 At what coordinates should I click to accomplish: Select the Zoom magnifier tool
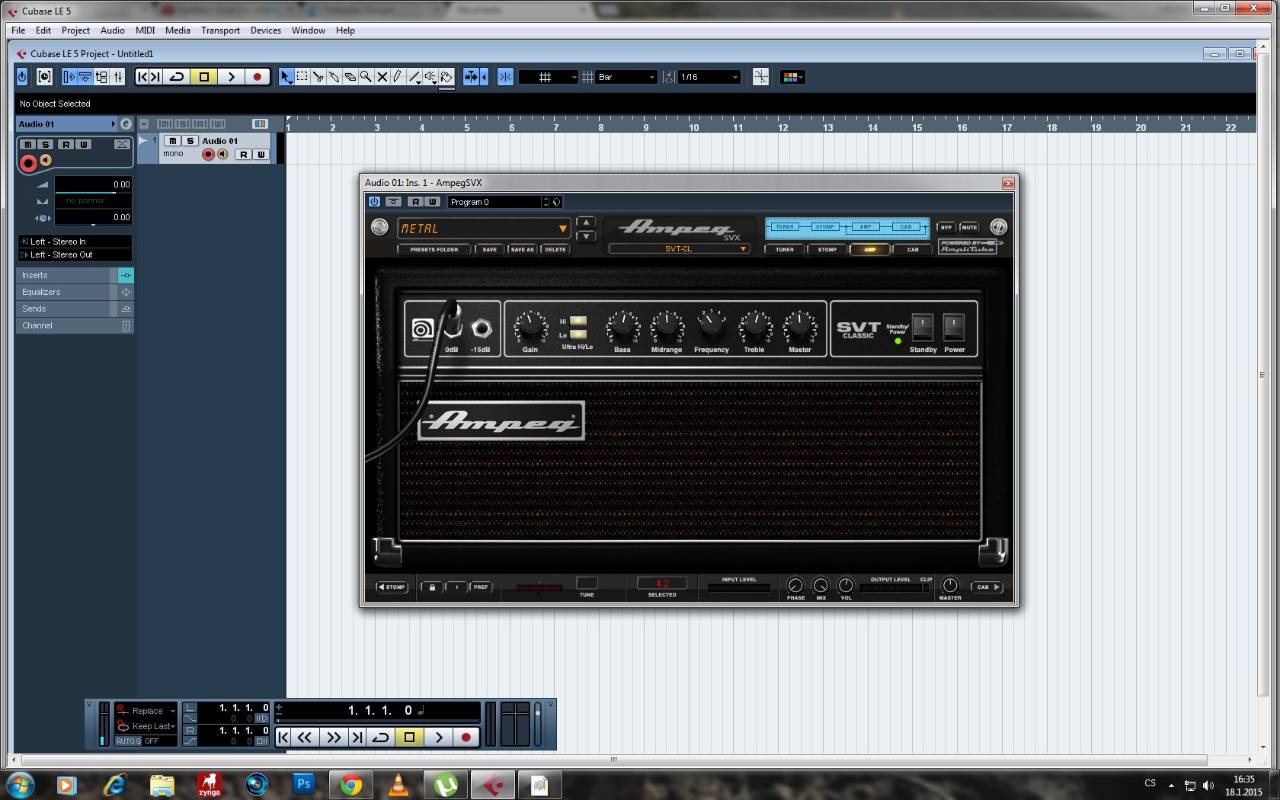366,77
